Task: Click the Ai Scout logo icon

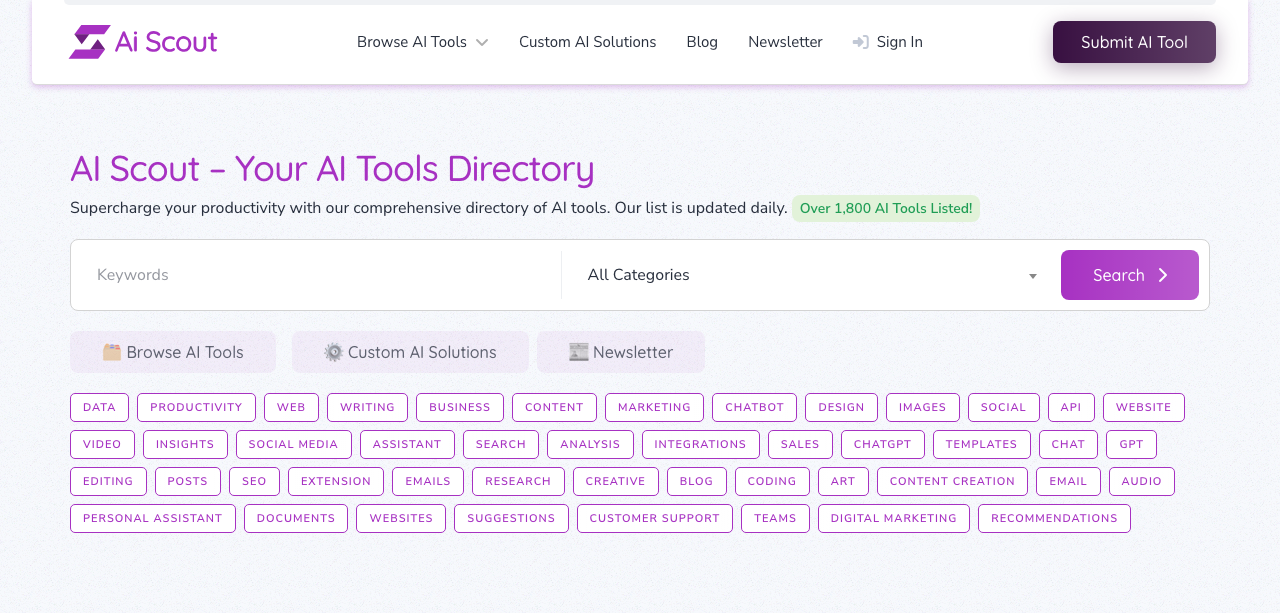Action: pos(89,42)
